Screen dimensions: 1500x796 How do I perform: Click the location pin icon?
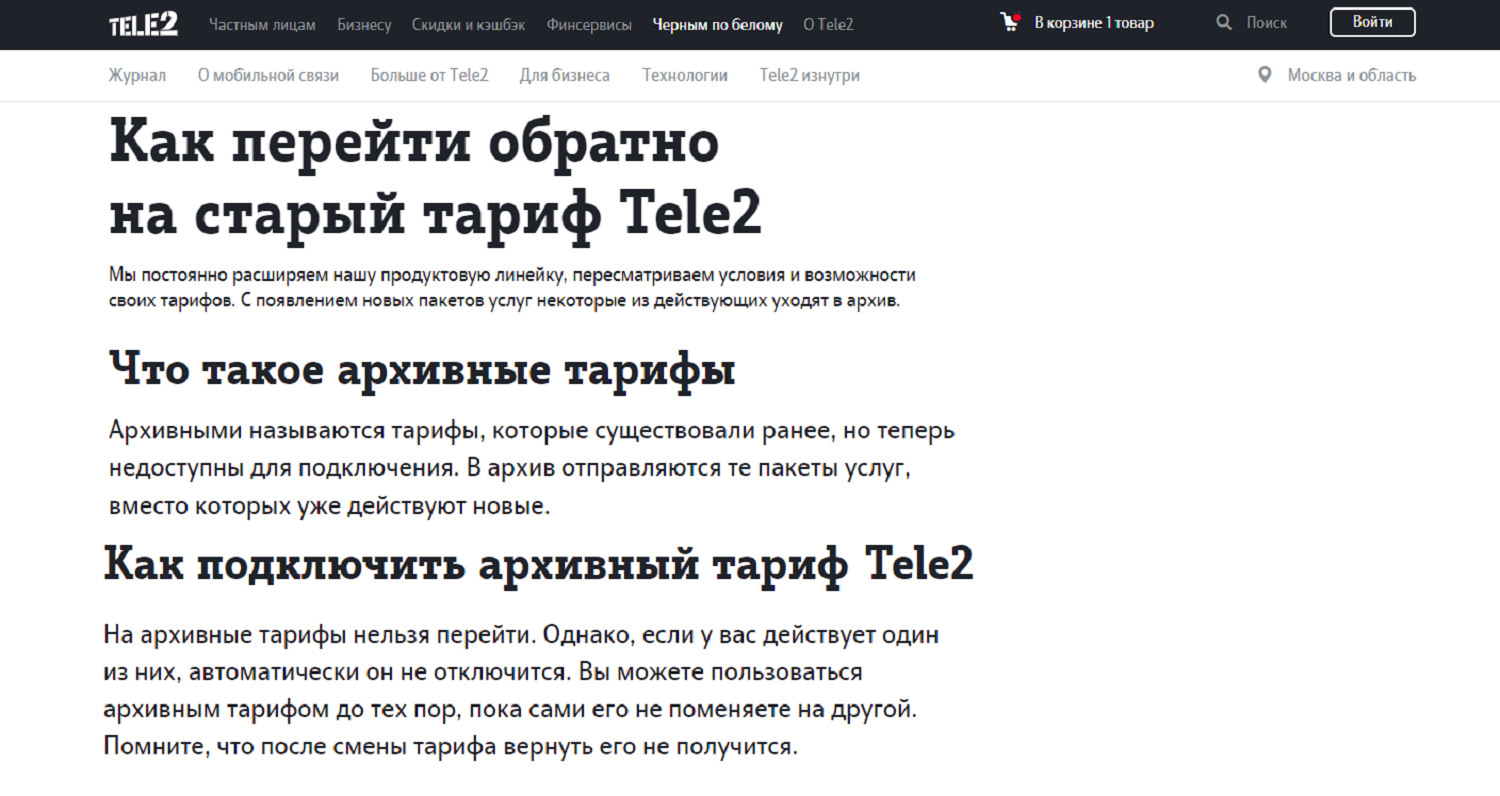(1265, 75)
